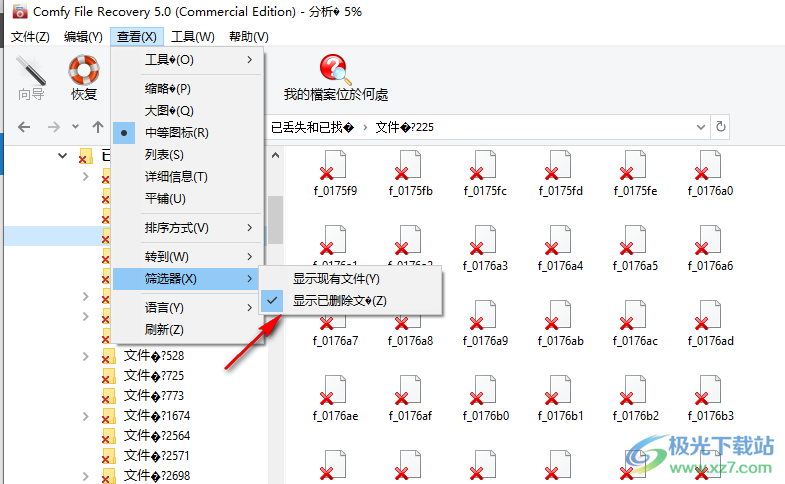Select deleted file f_0175fb
The width and height of the screenshot is (785, 484).
click(x=410, y=173)
